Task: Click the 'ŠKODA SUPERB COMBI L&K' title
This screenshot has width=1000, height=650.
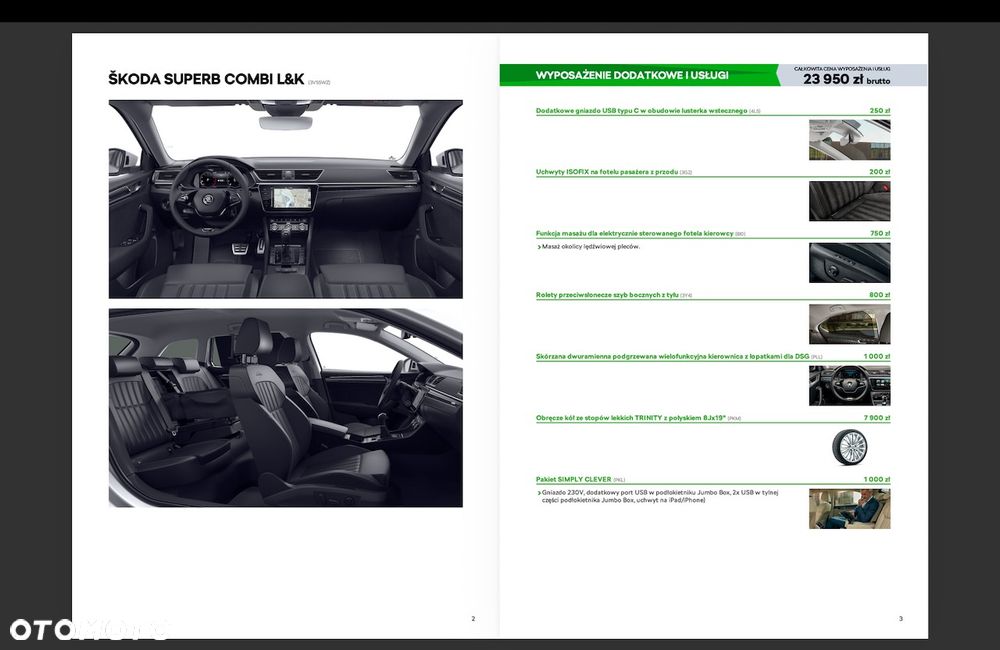Action: [x=206, y=79]
